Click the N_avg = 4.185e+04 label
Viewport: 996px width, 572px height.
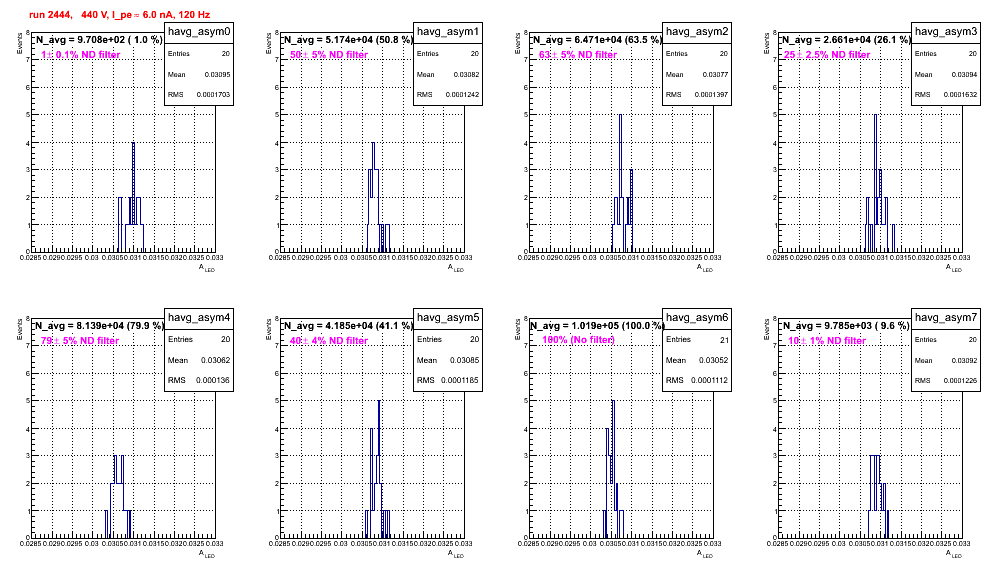point(347,325)
